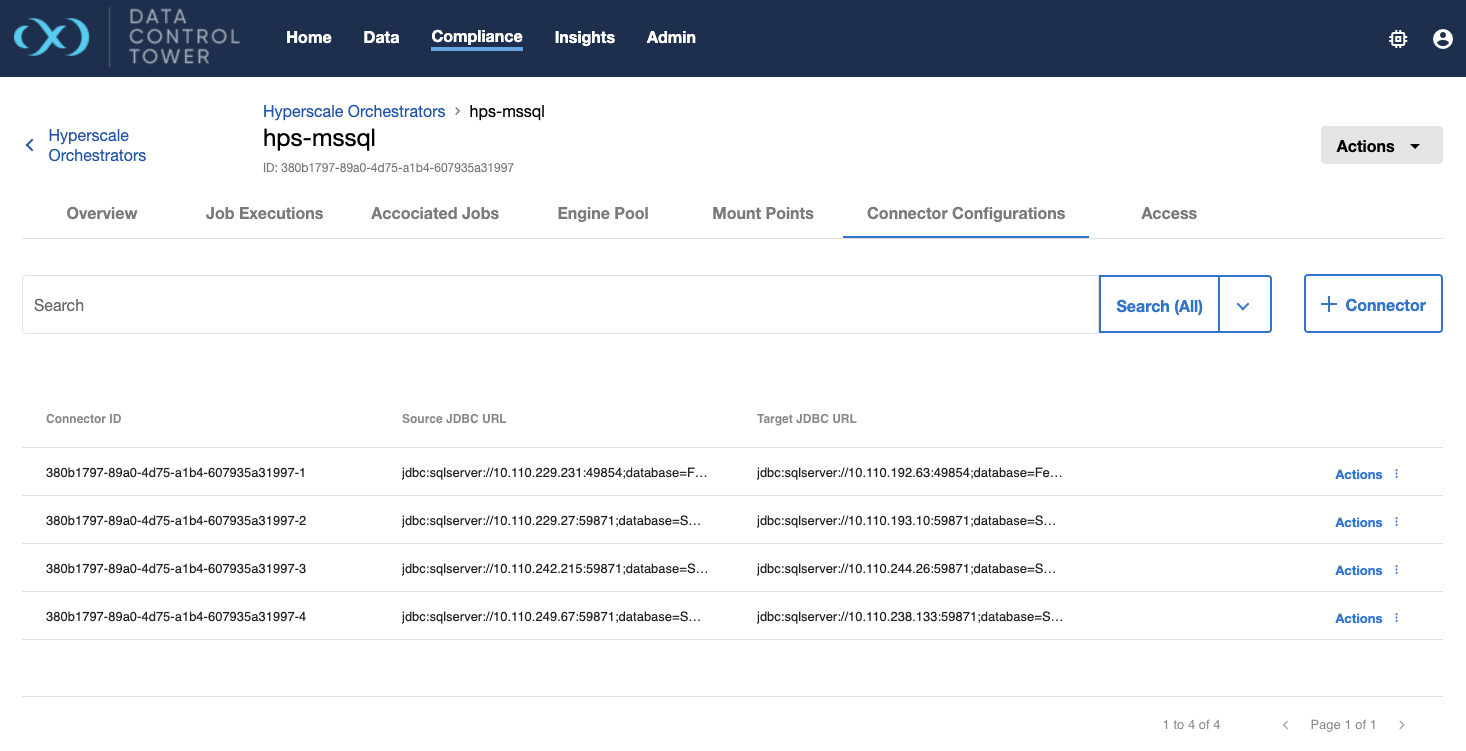1466x751 pixels.
Task: Open Actions menu for the first connector row
Action: point(1358,475)
